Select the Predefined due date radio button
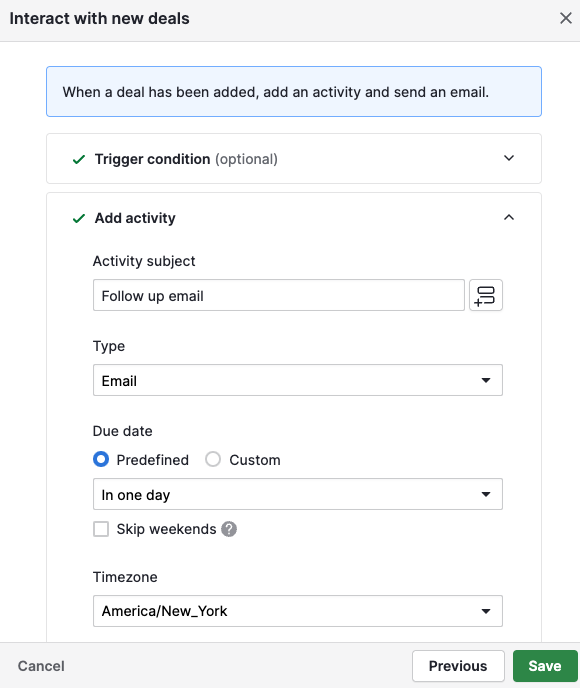The width and height of the screenshot is (580, 688). tap(101, 459)
